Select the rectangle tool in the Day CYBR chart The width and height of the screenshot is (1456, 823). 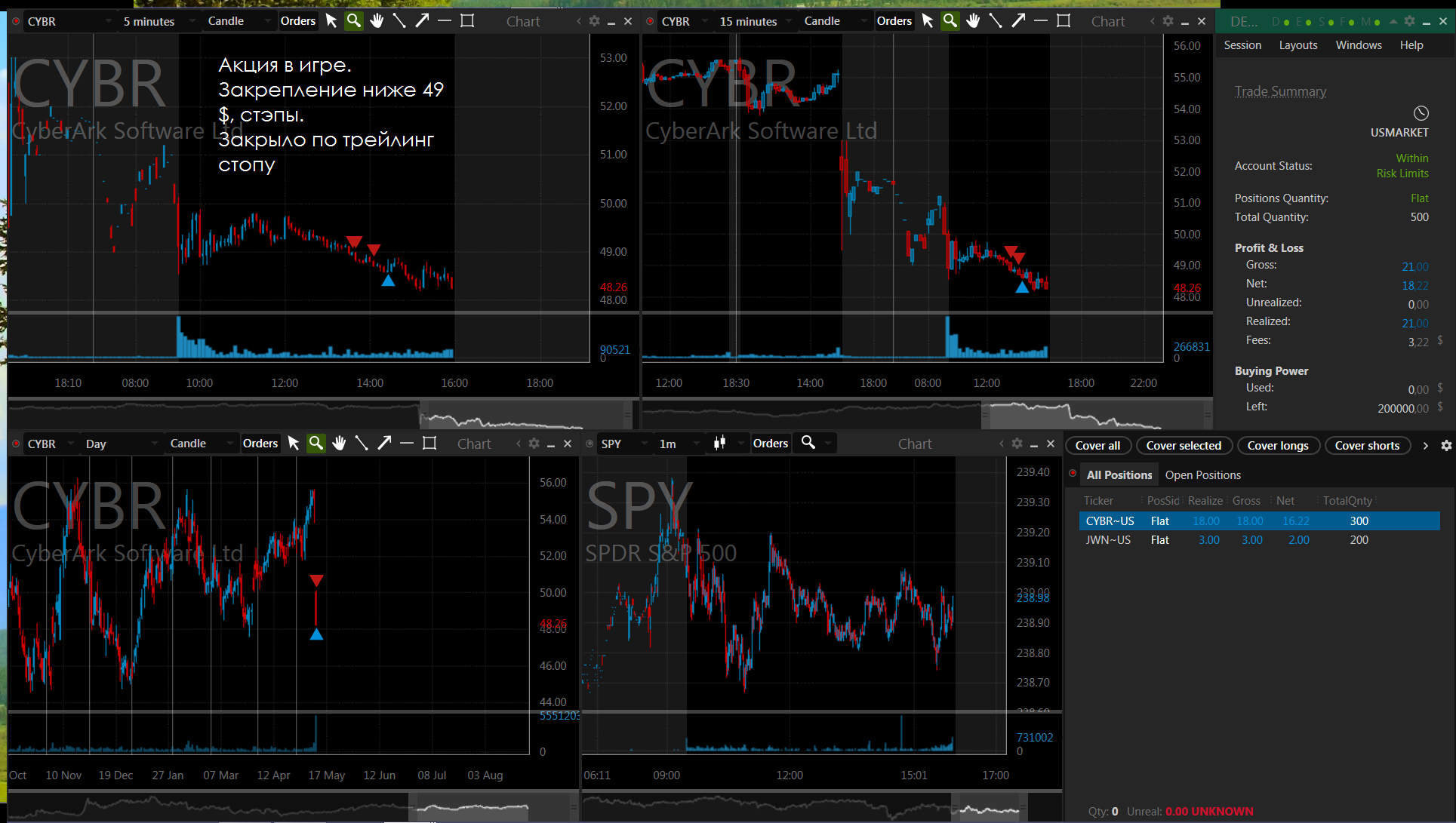tap(429, 444)
